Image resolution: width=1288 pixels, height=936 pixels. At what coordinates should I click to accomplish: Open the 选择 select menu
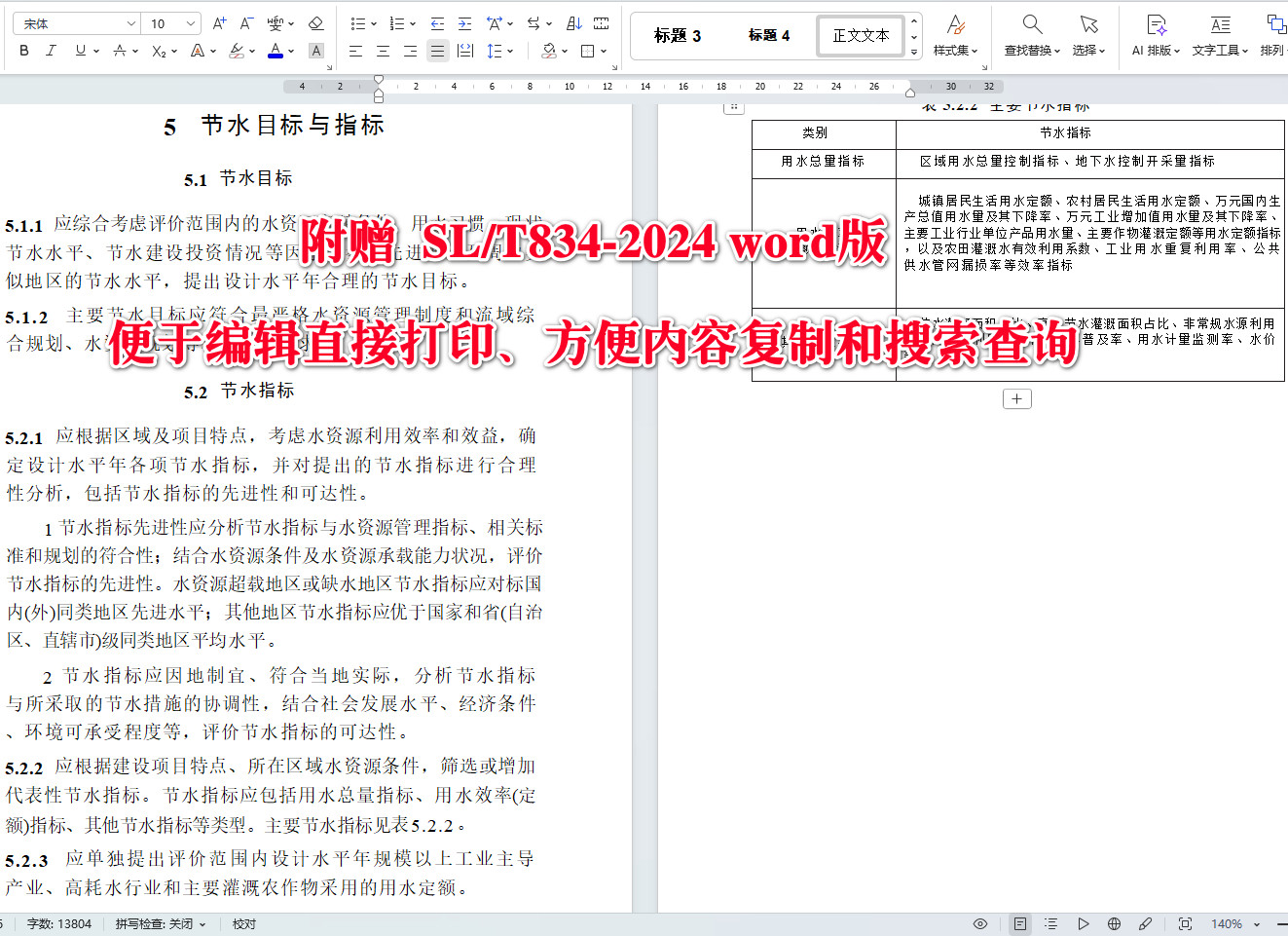(1088, 35)
